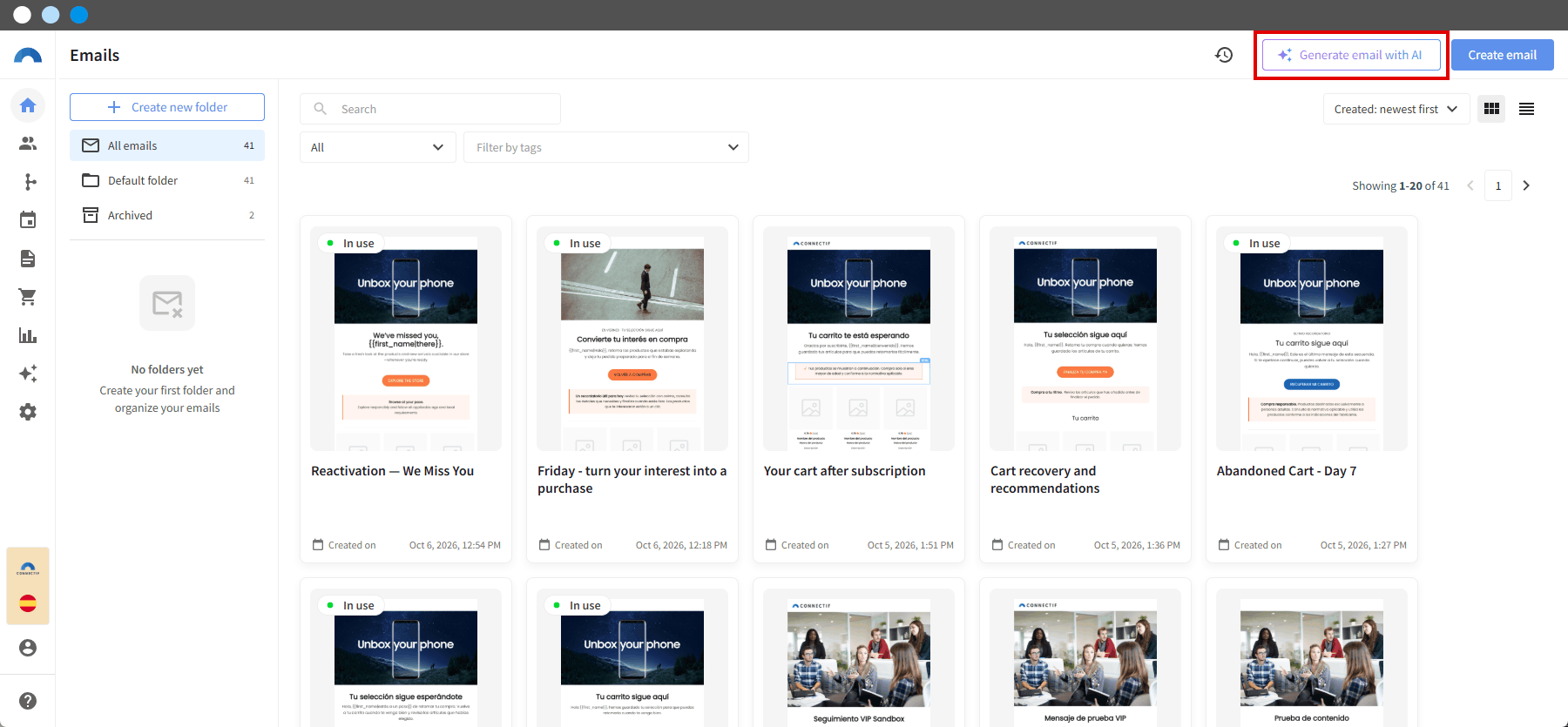Open the history clock icon

pyautogui.click(x=1224, y=55)
